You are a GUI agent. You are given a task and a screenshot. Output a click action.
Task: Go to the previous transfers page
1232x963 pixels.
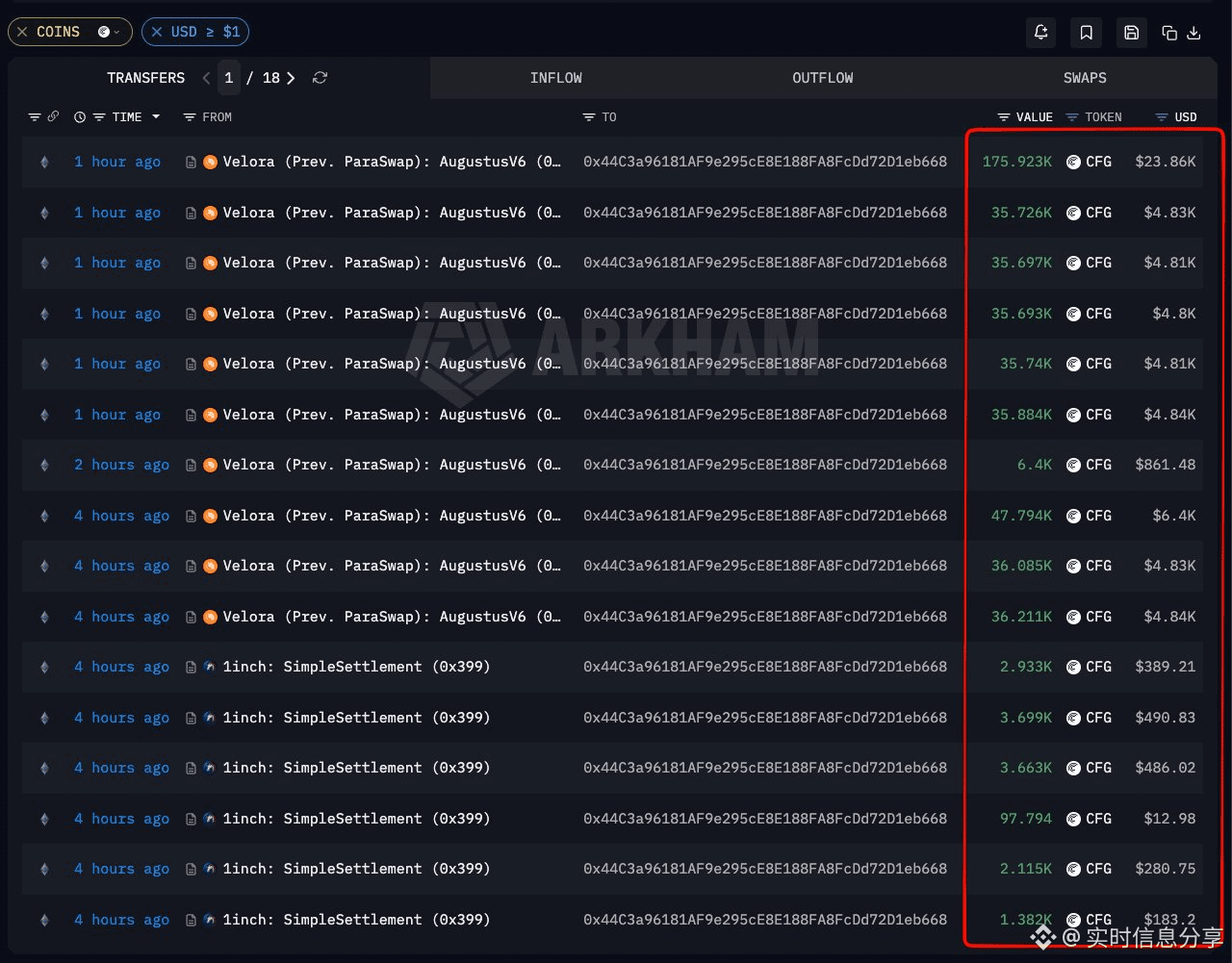206,78
